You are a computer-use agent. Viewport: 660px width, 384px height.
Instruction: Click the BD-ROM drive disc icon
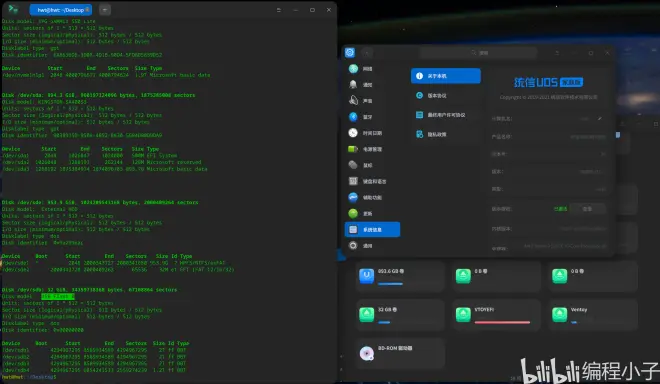tap(367, 353)
